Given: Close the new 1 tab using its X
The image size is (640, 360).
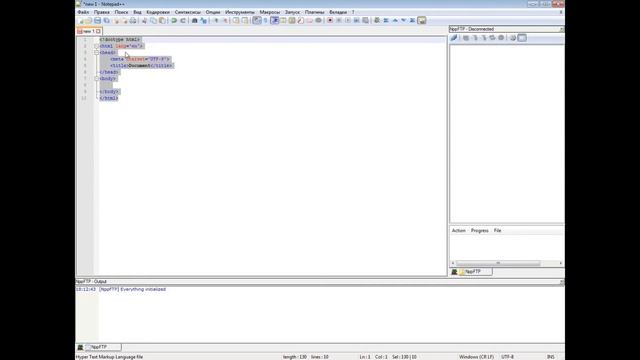Looking at the screenshot, I should pos(98,31).
